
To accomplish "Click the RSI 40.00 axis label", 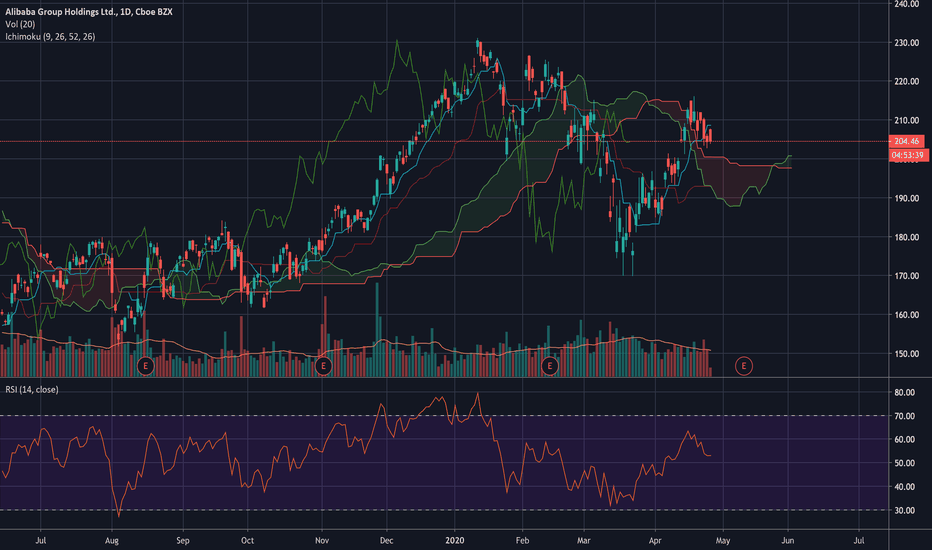I will point(905,486).
